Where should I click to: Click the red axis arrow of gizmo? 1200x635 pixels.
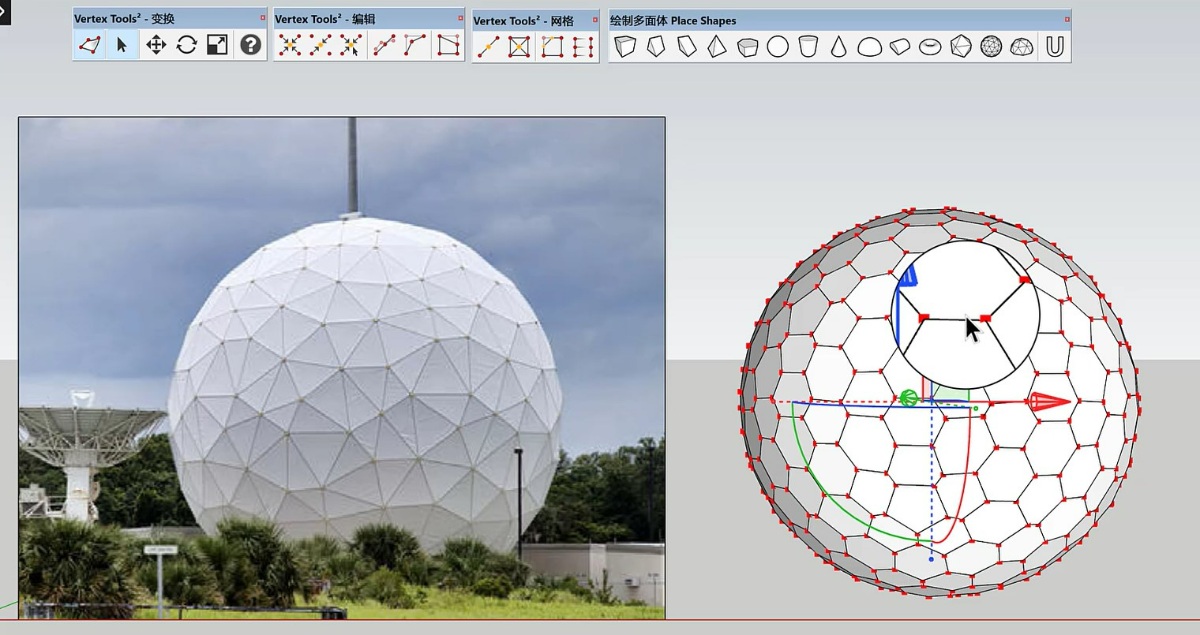[x=1050, y=402]
